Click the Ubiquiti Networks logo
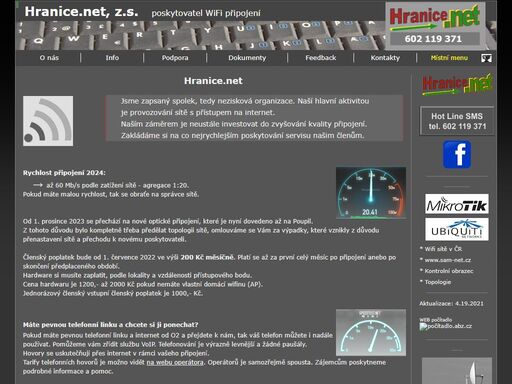 (457, 229)
